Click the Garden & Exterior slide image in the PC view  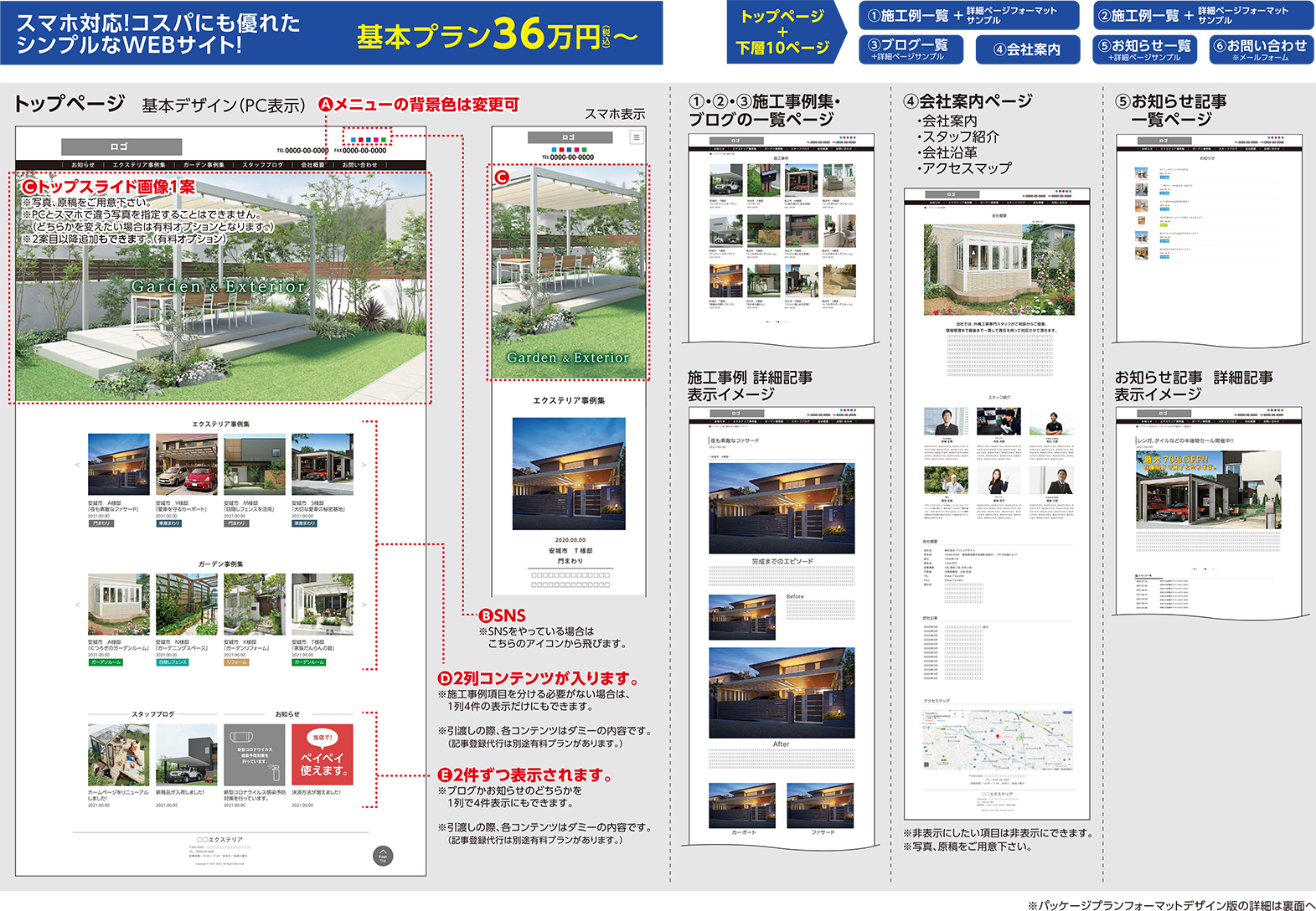pyautogui.click(x=220, y=287)
